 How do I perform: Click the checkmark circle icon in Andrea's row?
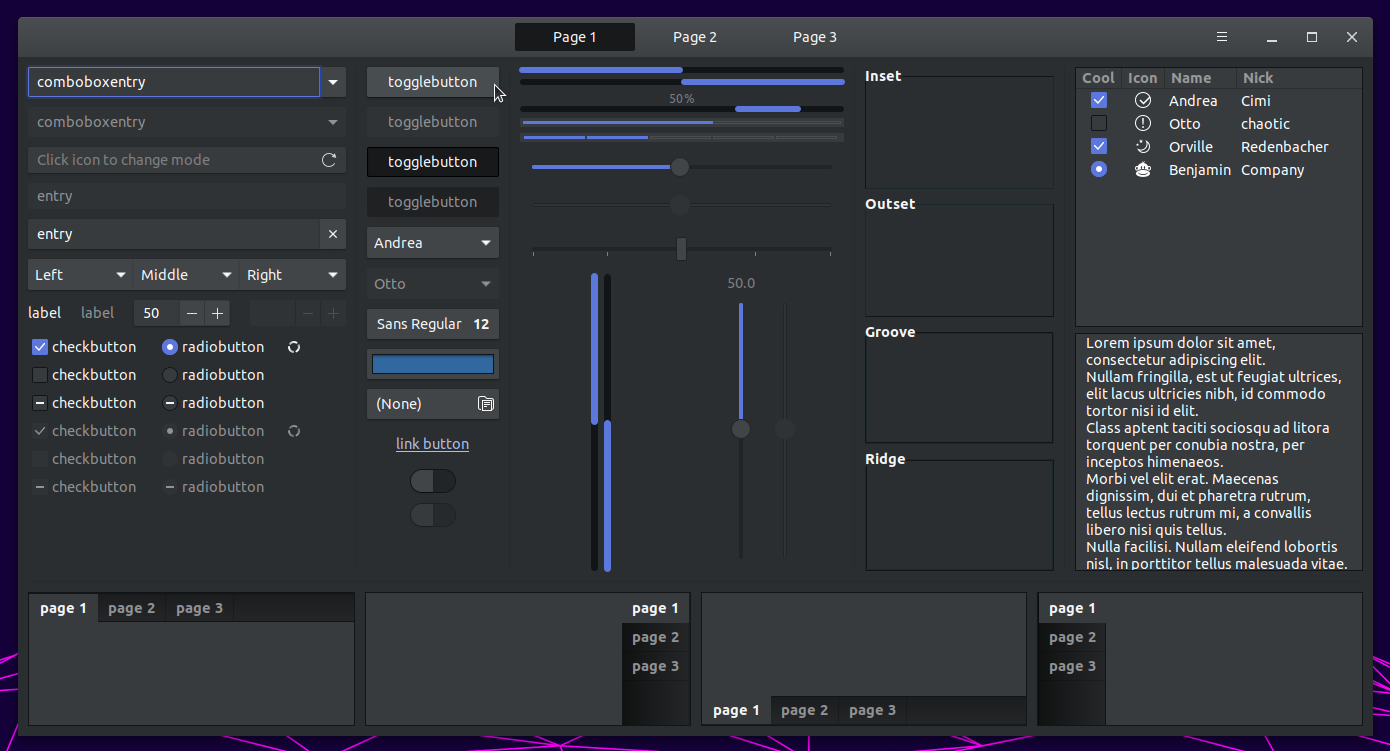[1142, 100]
